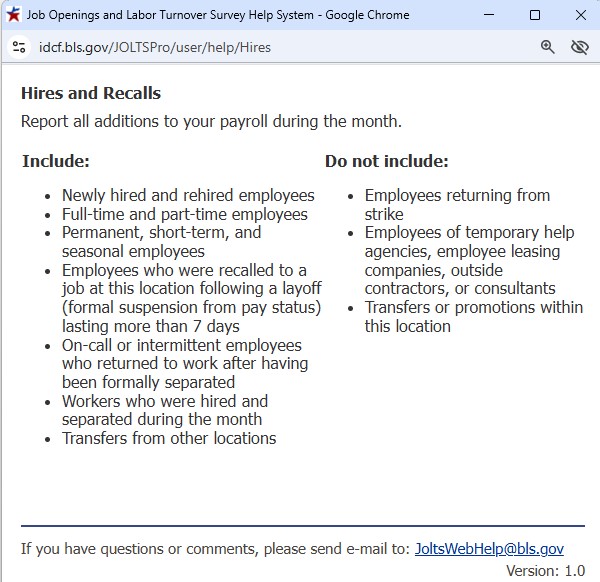Viewport: 600px width, 582px height.
Task: Open the zoom magnifier icon in address bar
Action: pyautogui.click(x=547, y=47)
